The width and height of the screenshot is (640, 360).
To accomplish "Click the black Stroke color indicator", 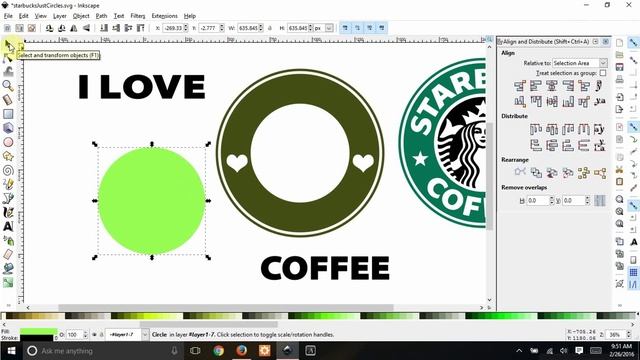I will click(x=37, y=338).
